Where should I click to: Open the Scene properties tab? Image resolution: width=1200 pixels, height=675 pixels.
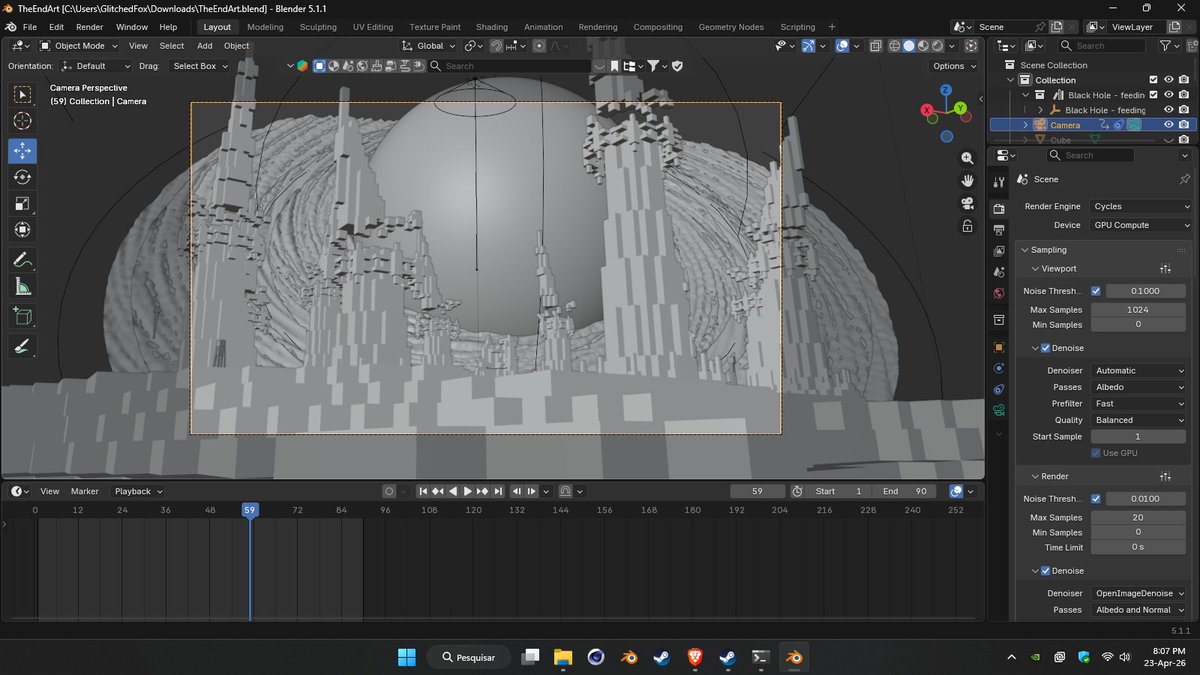(998, 272)
